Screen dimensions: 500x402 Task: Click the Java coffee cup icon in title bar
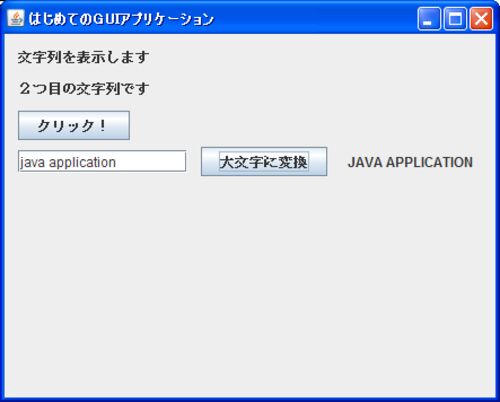16,18
